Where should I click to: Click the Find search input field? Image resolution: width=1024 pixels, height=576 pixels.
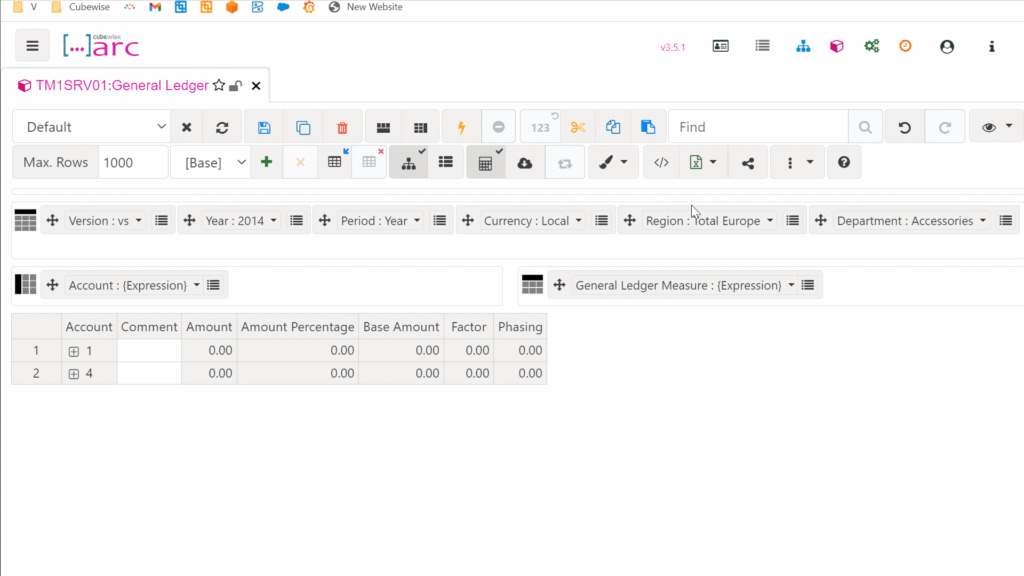[758, 127]
